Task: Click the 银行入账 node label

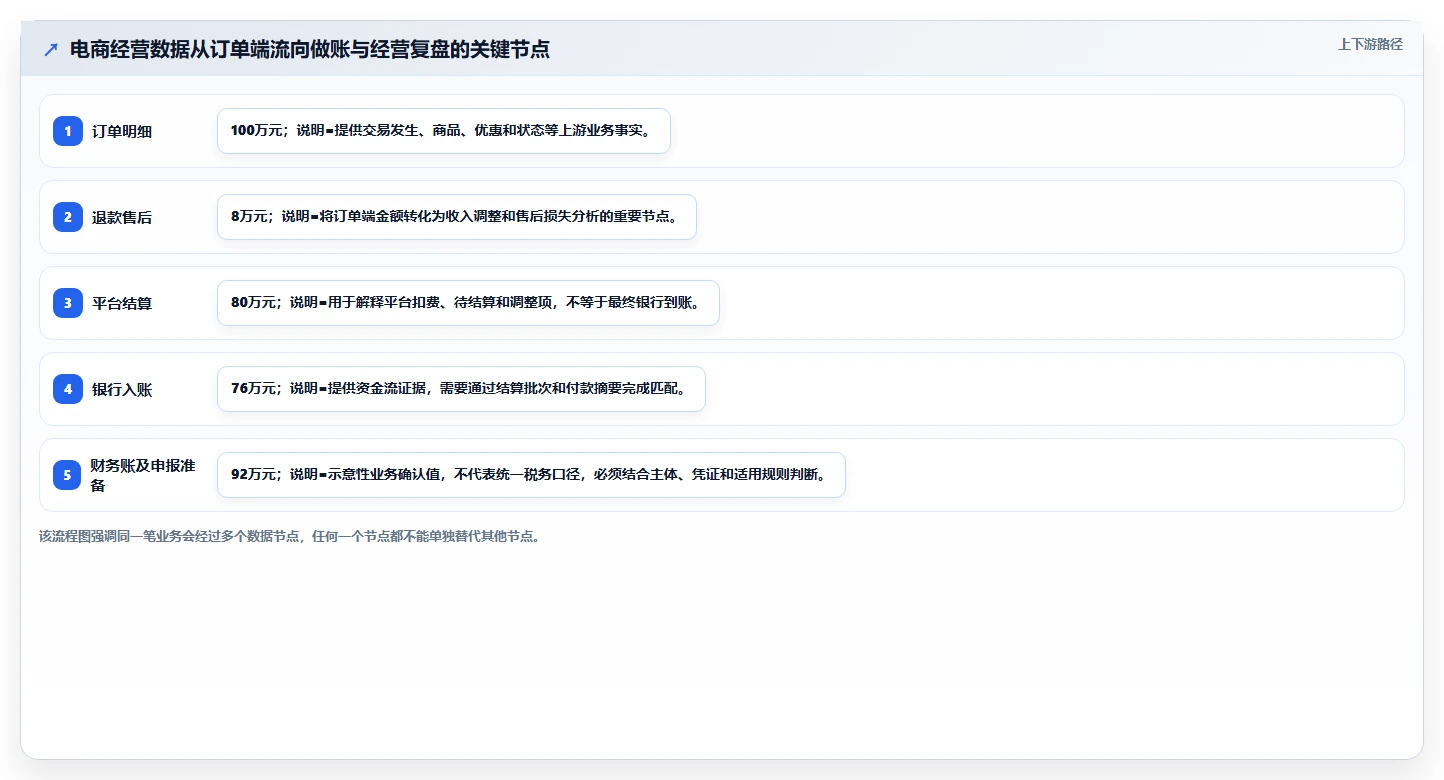Action: (x=122, y=389)
